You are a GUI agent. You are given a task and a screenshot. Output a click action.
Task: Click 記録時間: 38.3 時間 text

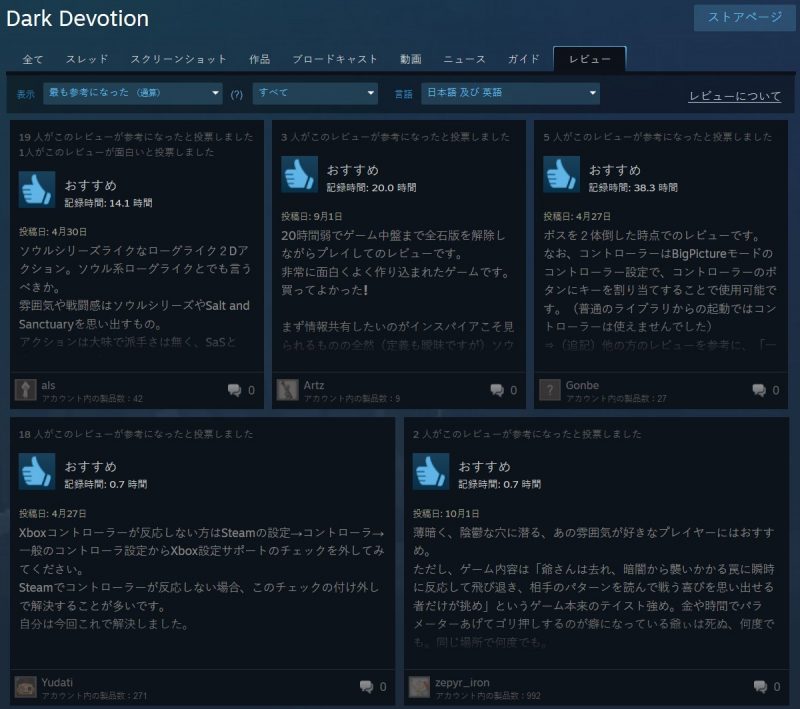[x=633, y=188]
